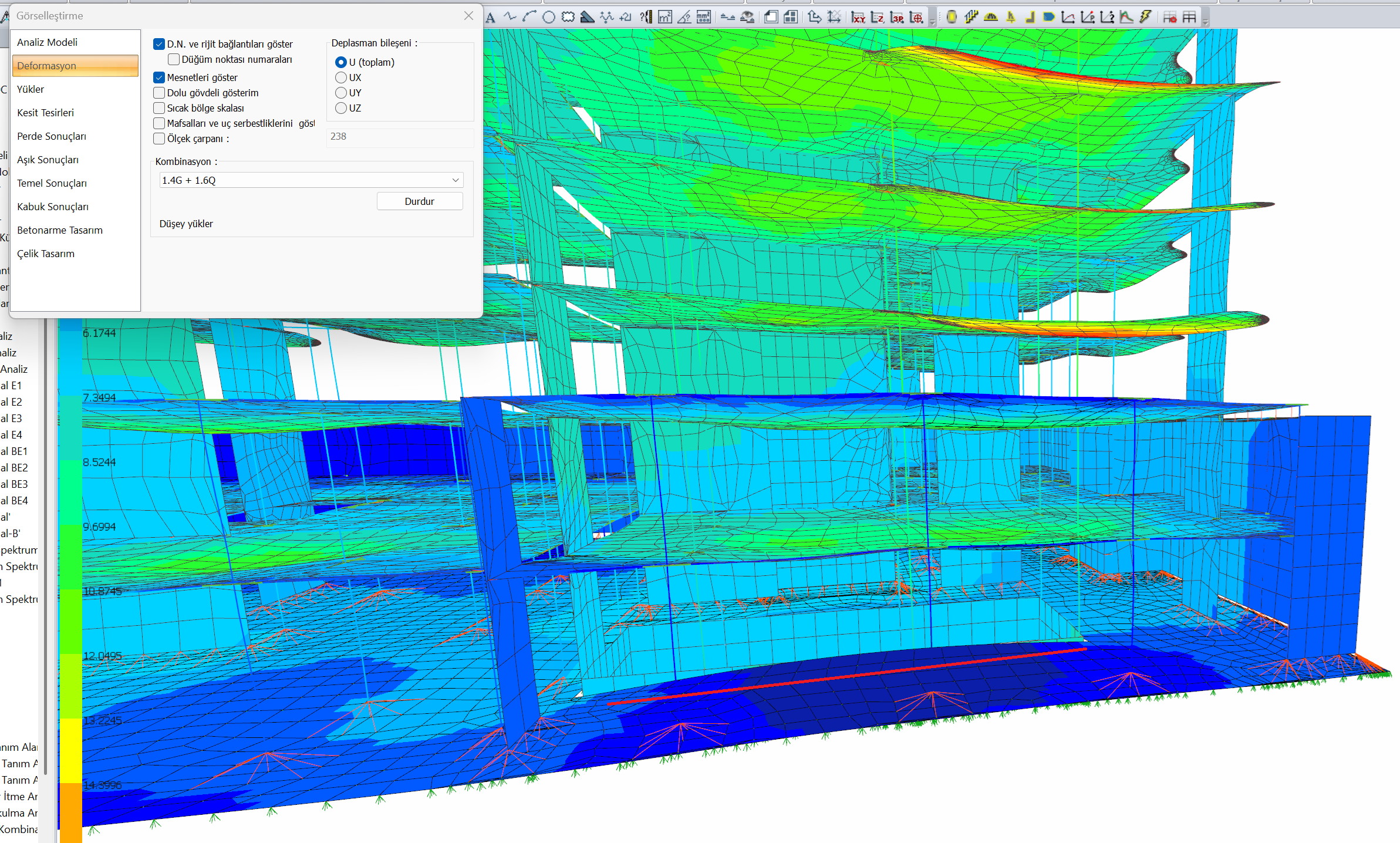Click the m² area measurement icon
This screenshot has width=1400, height=843.
[665, 18]
